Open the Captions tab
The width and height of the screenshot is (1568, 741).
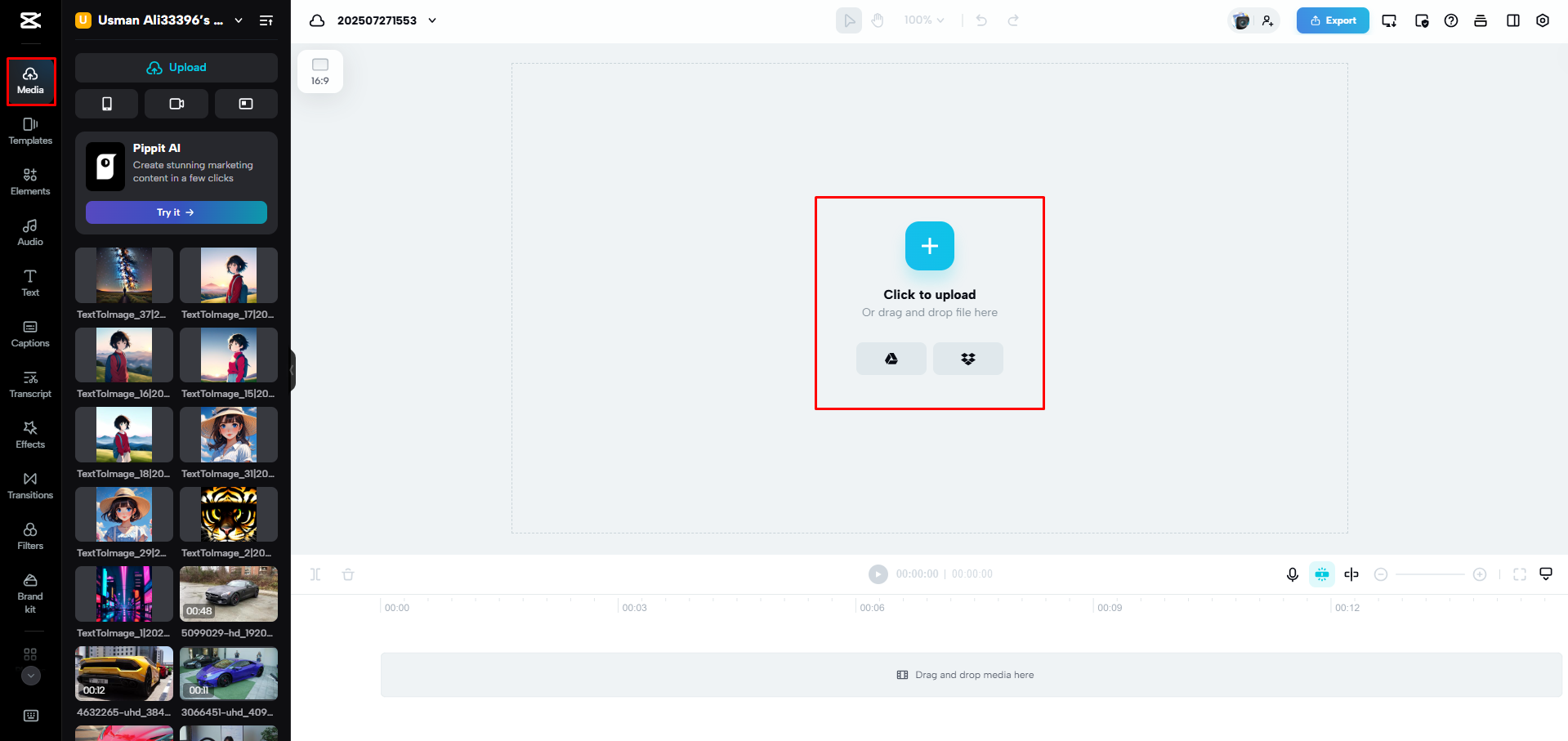(30, 334)
